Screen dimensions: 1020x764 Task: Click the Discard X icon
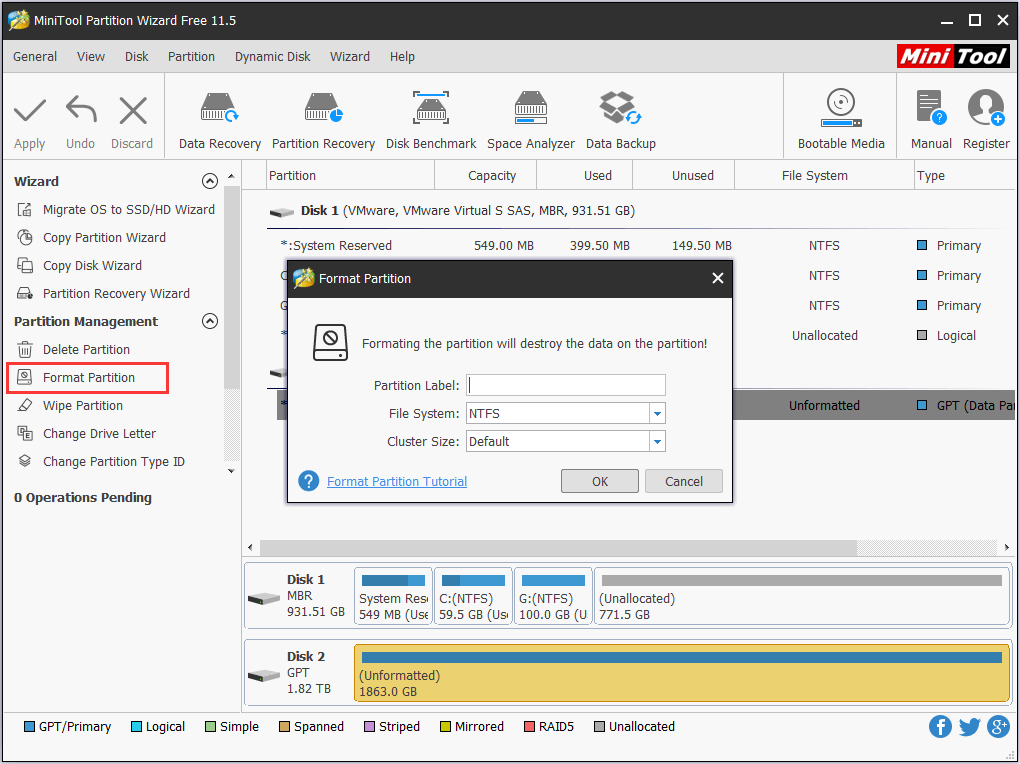(133, 110)
